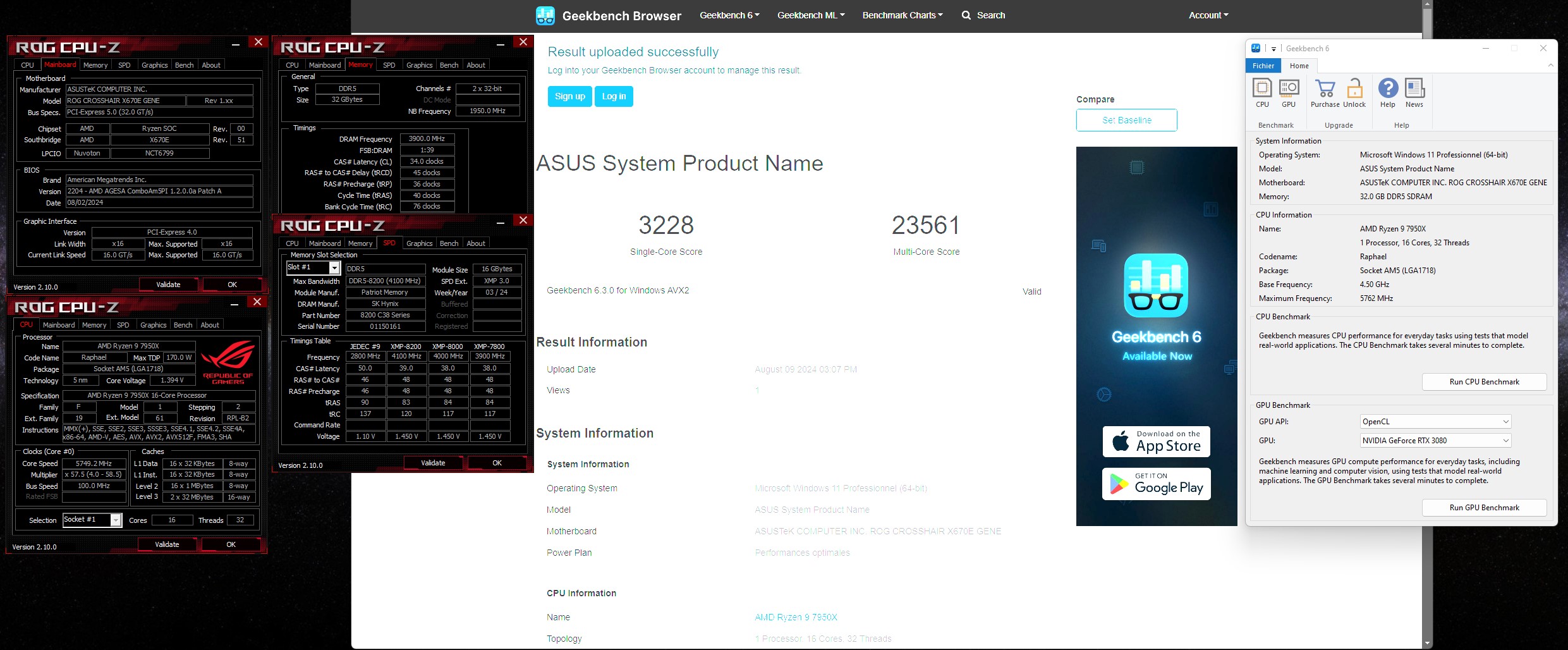
Task: Open the Account dropdown menu
Action: click(1208, 15)
